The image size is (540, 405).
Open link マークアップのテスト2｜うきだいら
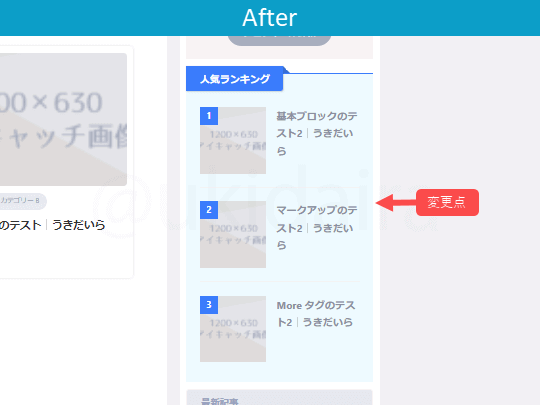pyautogui.click(x=316, y=228)
